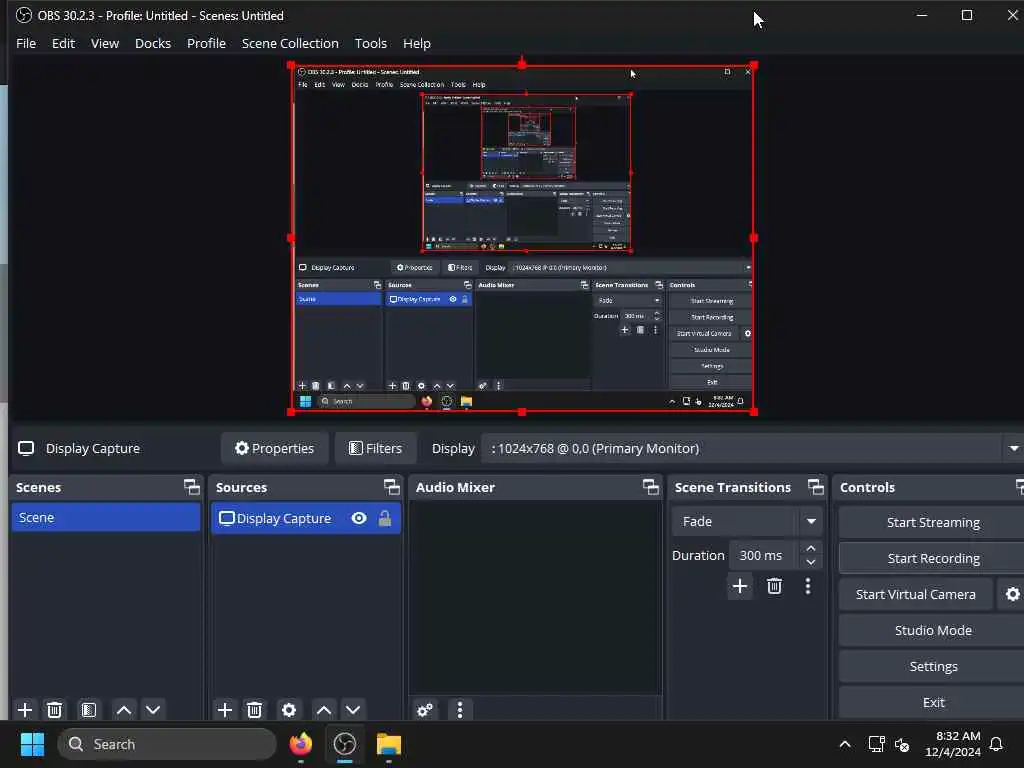Open Audio Mixer three-dot menu
The height and width of the screenshot is (768, 1024).
(460, 710)
